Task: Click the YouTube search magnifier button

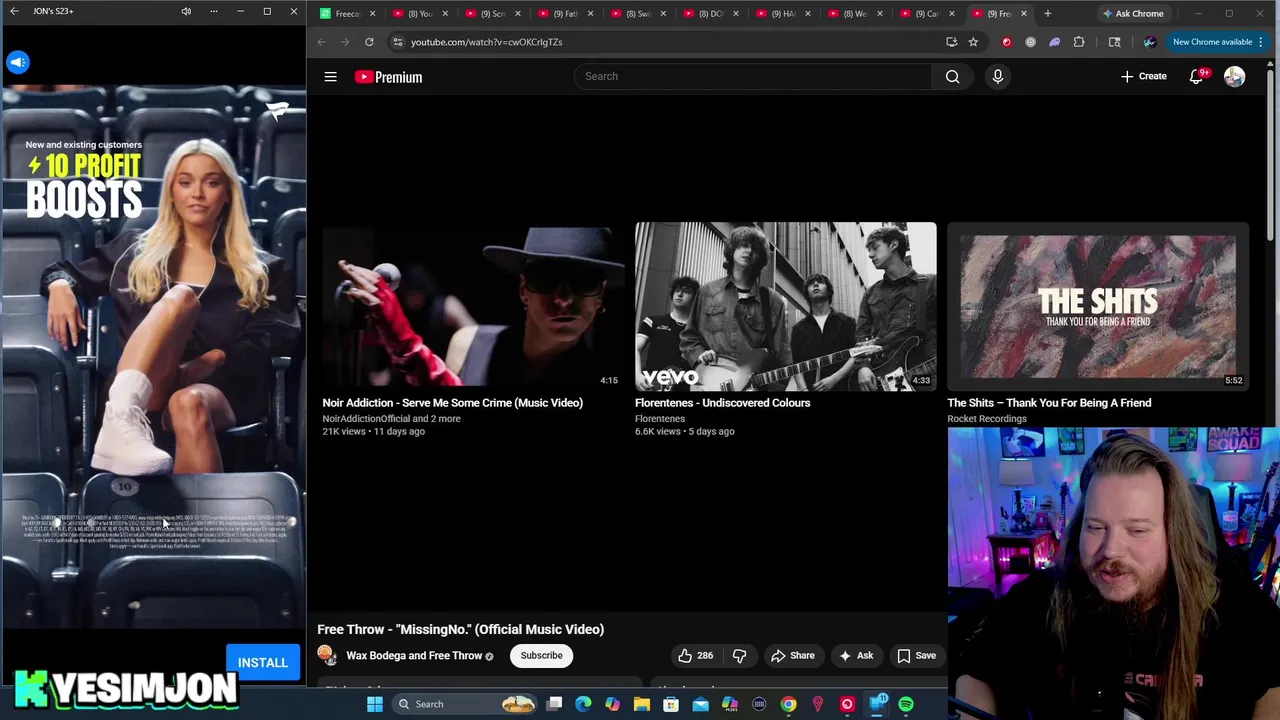Action: point(952,76)
